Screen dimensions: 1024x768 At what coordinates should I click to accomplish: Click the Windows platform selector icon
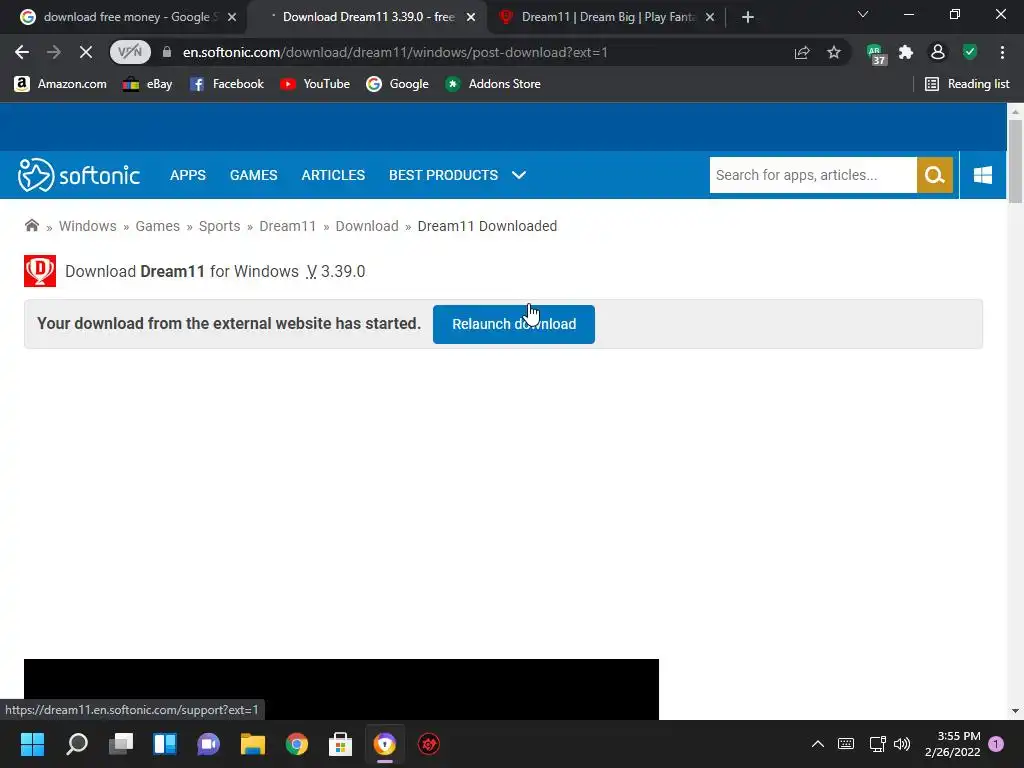tap(983, 175)
